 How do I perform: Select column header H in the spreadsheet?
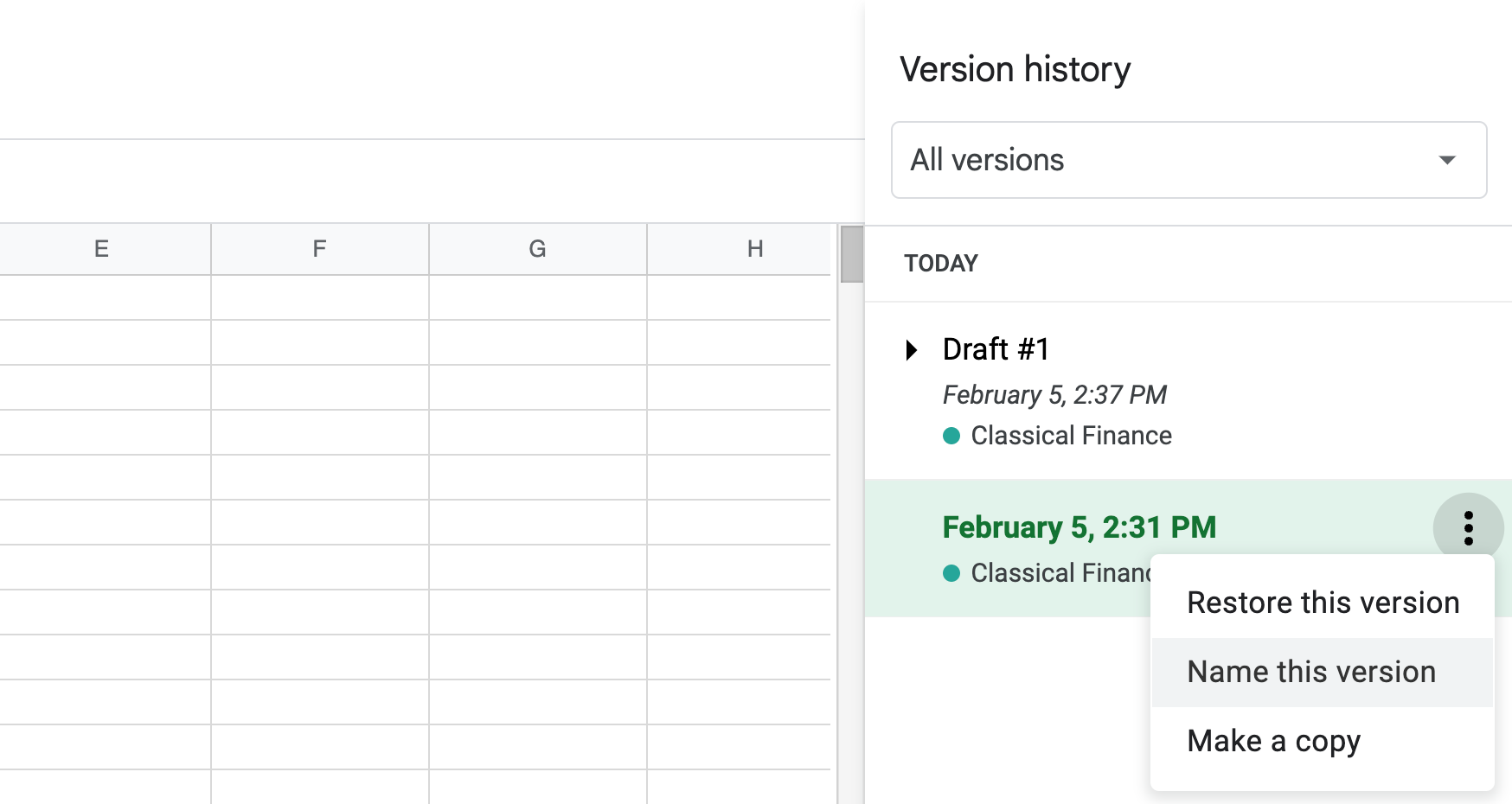(x=754, y=249)
